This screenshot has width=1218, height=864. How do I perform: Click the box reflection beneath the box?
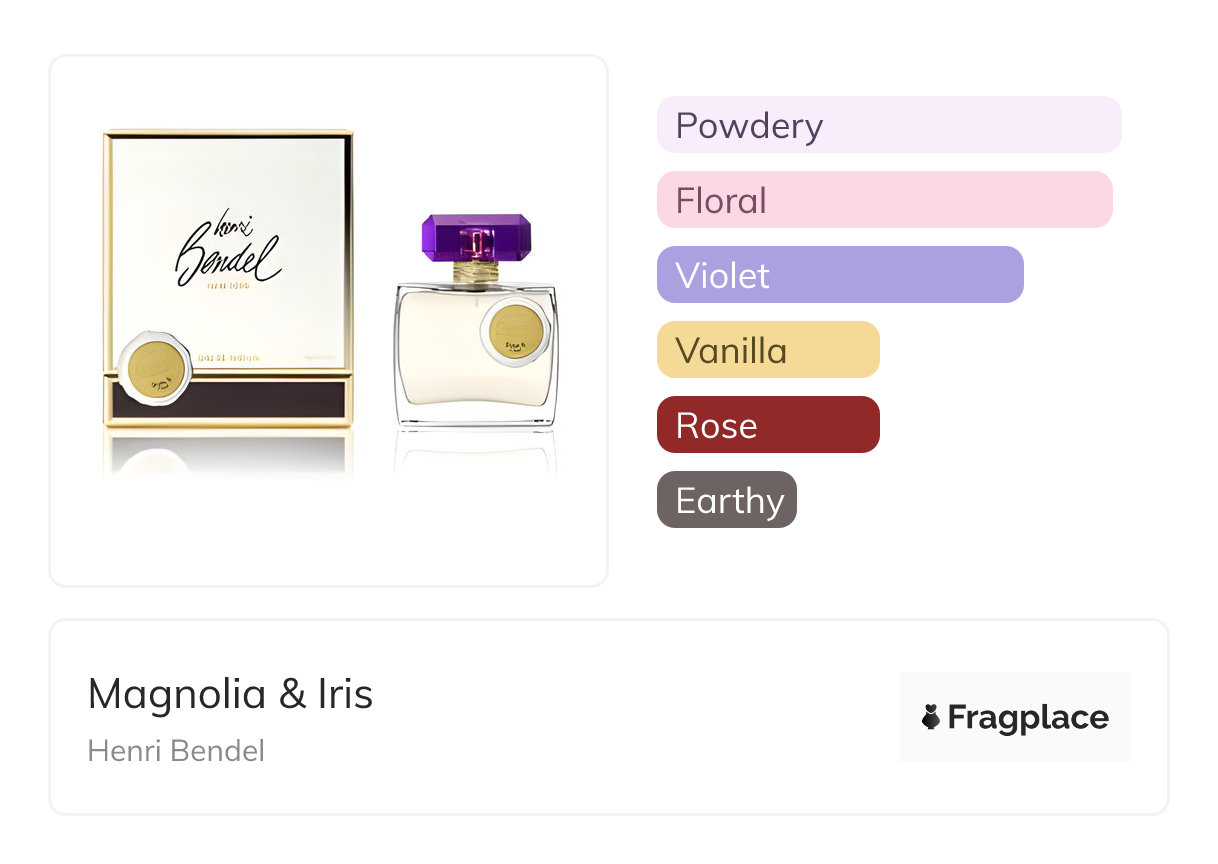click(228, 452)
